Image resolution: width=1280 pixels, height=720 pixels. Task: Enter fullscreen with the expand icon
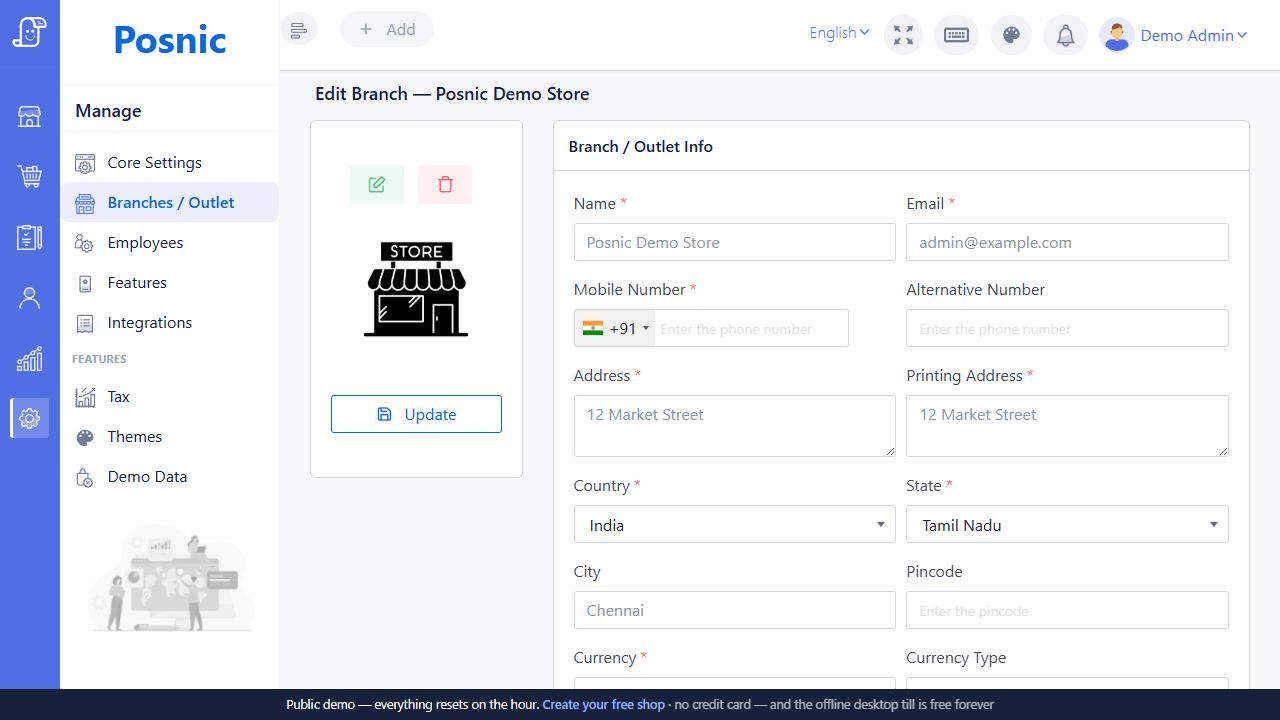[904, 35]
